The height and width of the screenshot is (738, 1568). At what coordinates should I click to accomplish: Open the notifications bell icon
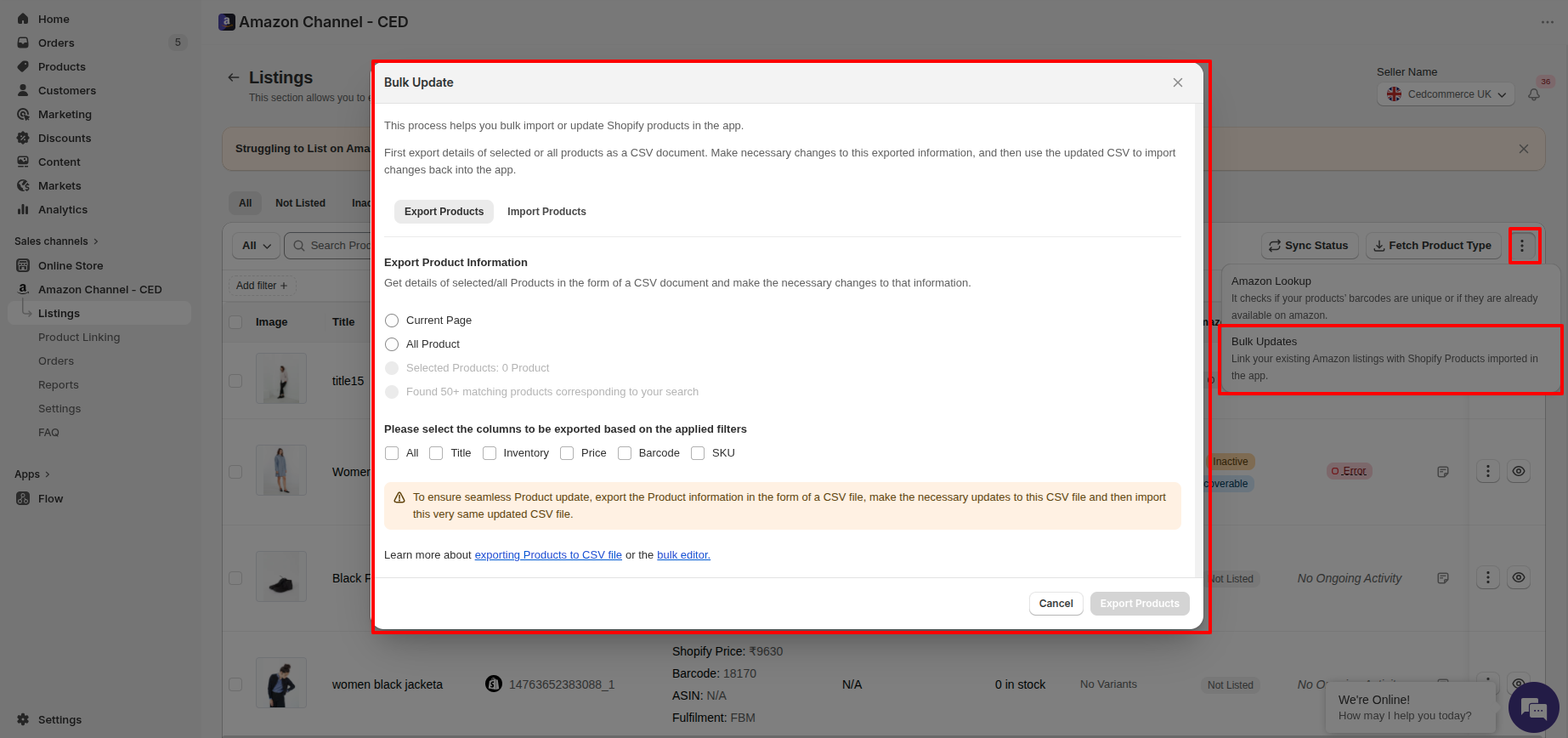[1534, 94]
